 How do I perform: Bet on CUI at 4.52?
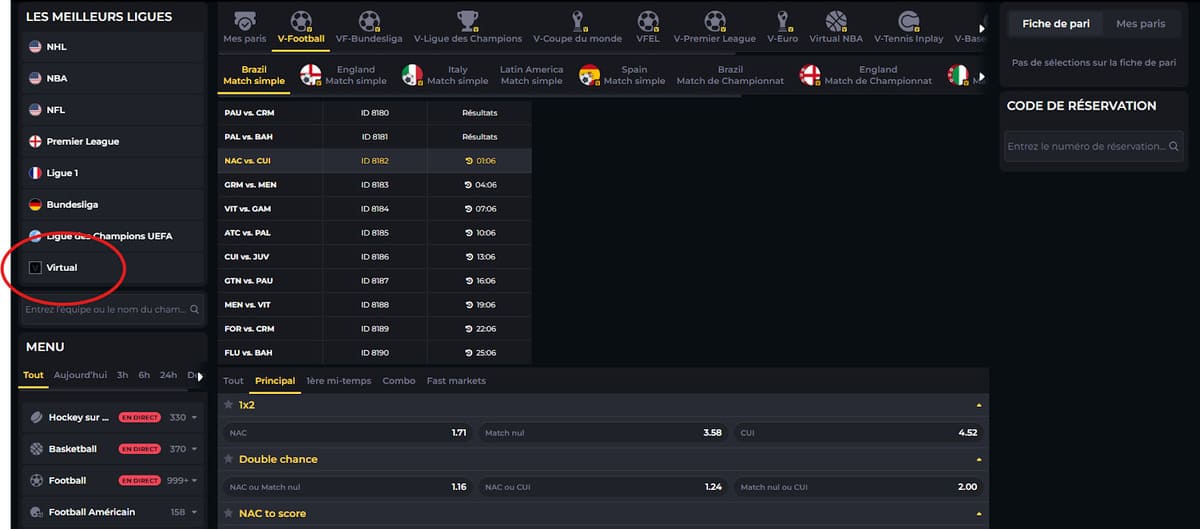tap(859, 433)
